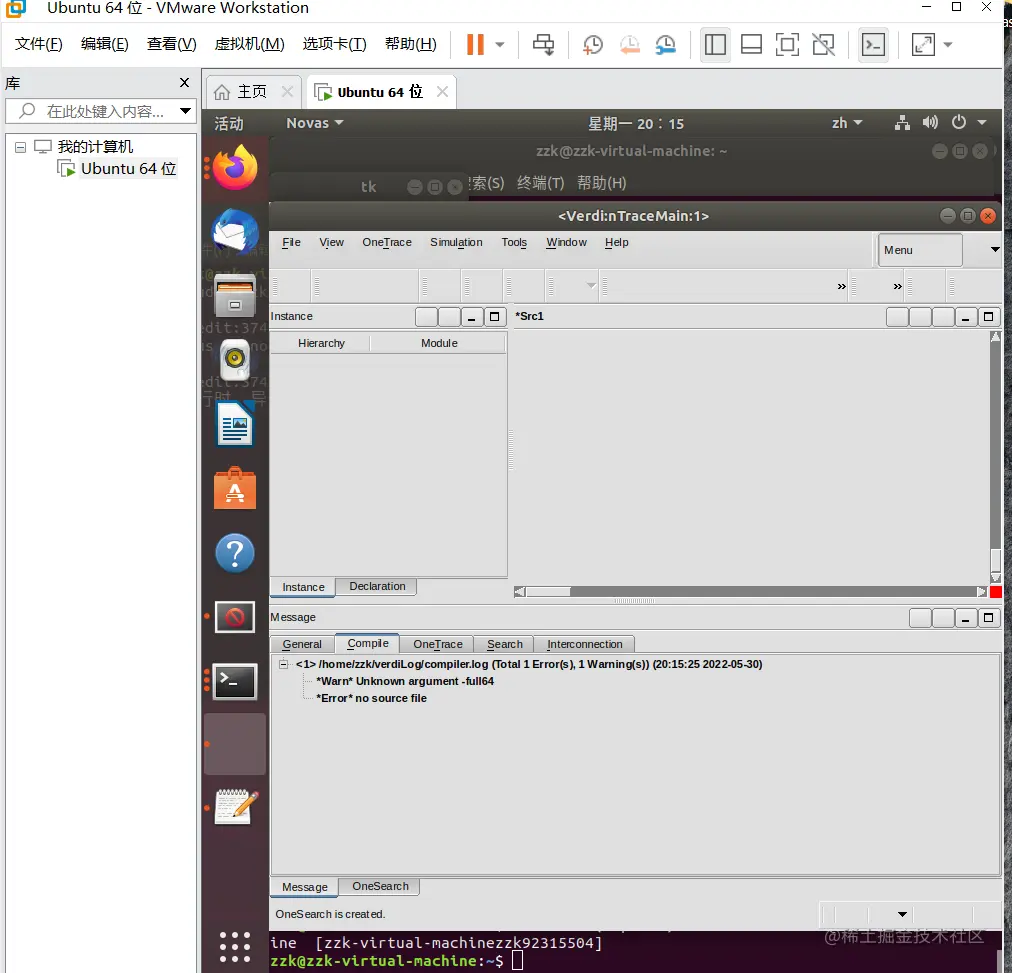Toggle the library sidebar view
Screen dimensions: 1012x973
[715, 45]
